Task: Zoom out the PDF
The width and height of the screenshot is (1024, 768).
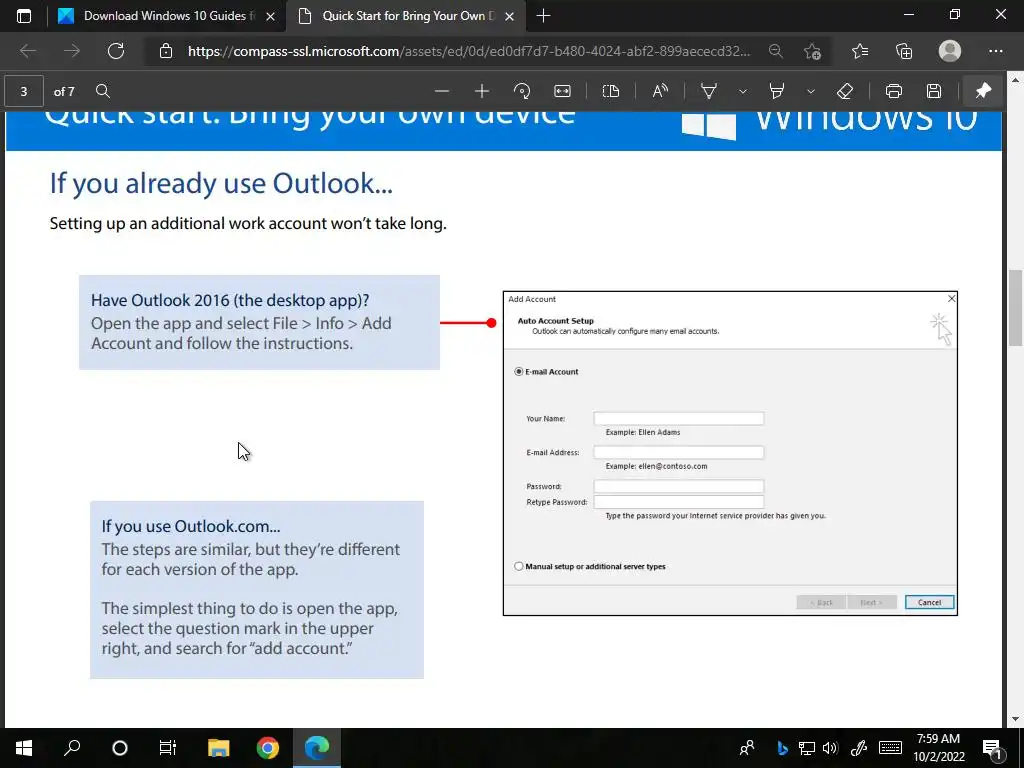Action: [x=442, y=91]
